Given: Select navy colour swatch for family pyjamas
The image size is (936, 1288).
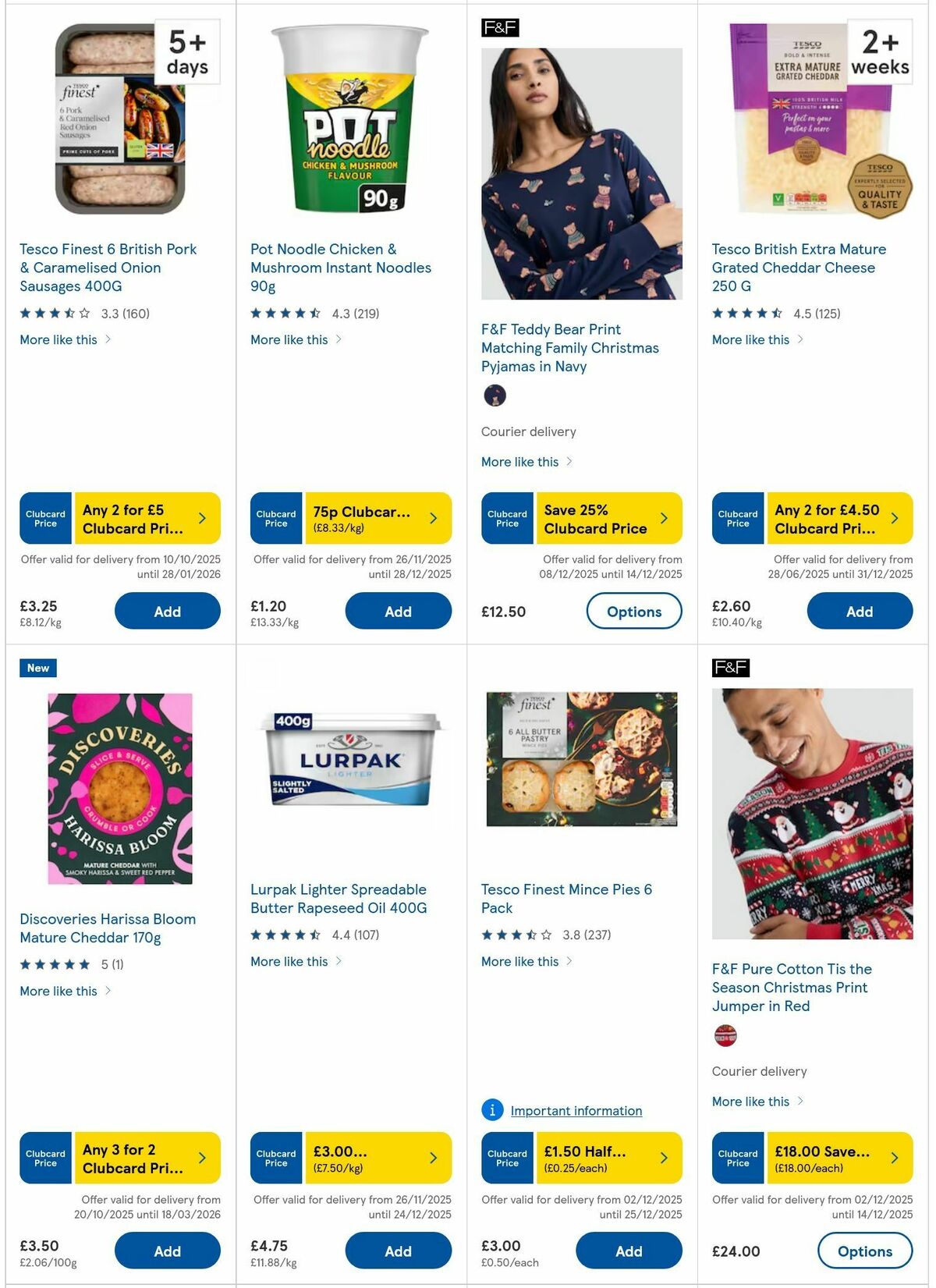Looking at the screenshot, I should (x=495, y=396).
